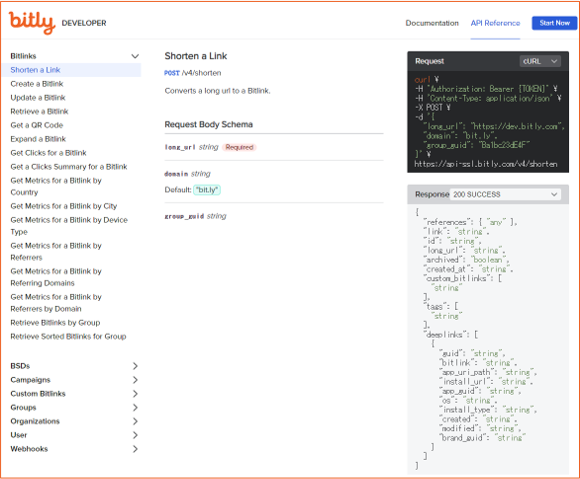
Task: Click the Shorten a Link heading
Action: (x=196, y=56)
